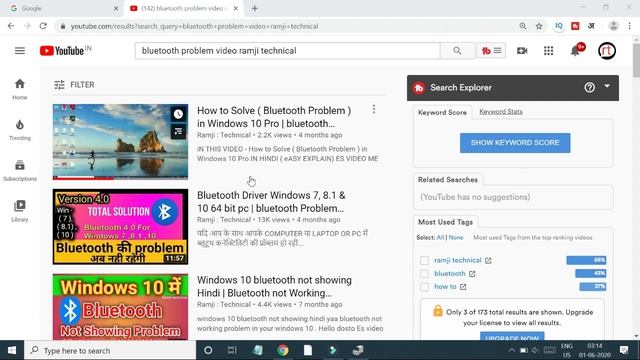Open title Bluetooth Driver Windows 7, 8.1
The height and width of the screenshot is (360, 640).
pyautogui.click(x=271, y=202)
